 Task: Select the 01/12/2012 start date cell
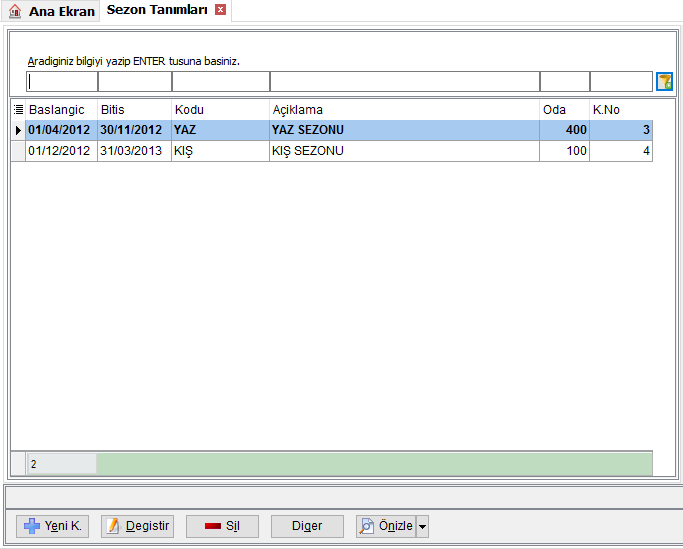[x=61, y=151]
